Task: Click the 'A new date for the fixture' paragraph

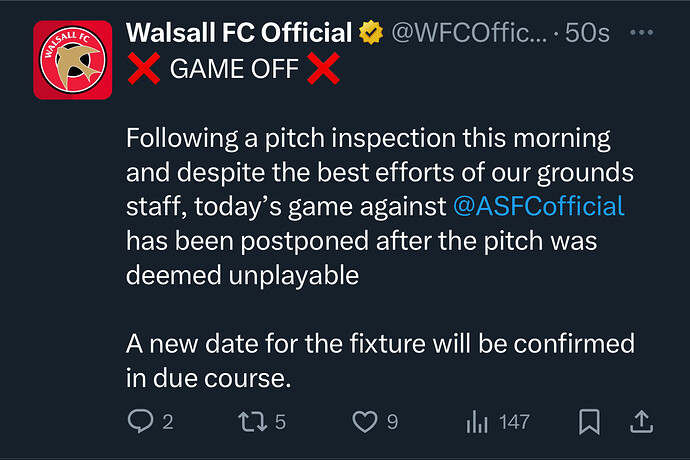Action: tap(380, 361)
